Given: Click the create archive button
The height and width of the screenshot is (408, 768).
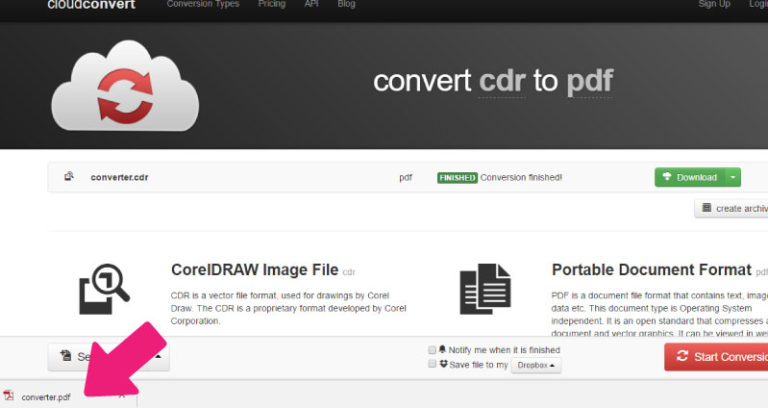Looking at the screenshot, I should (731, 208).
